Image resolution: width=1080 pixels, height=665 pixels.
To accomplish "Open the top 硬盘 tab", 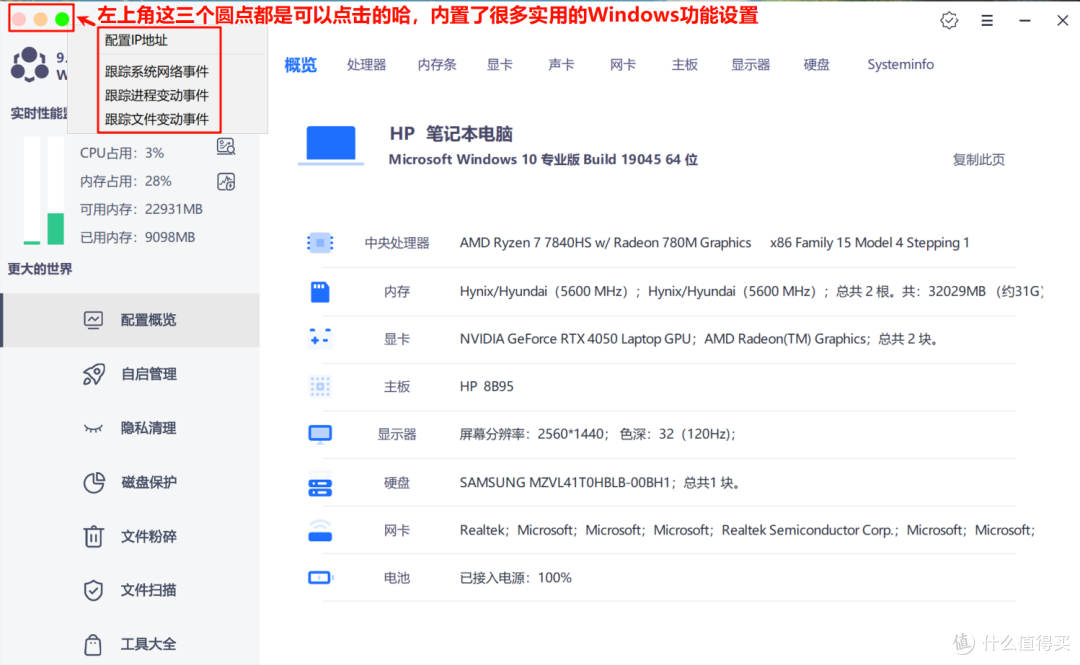I will click(x=816, y=65).
